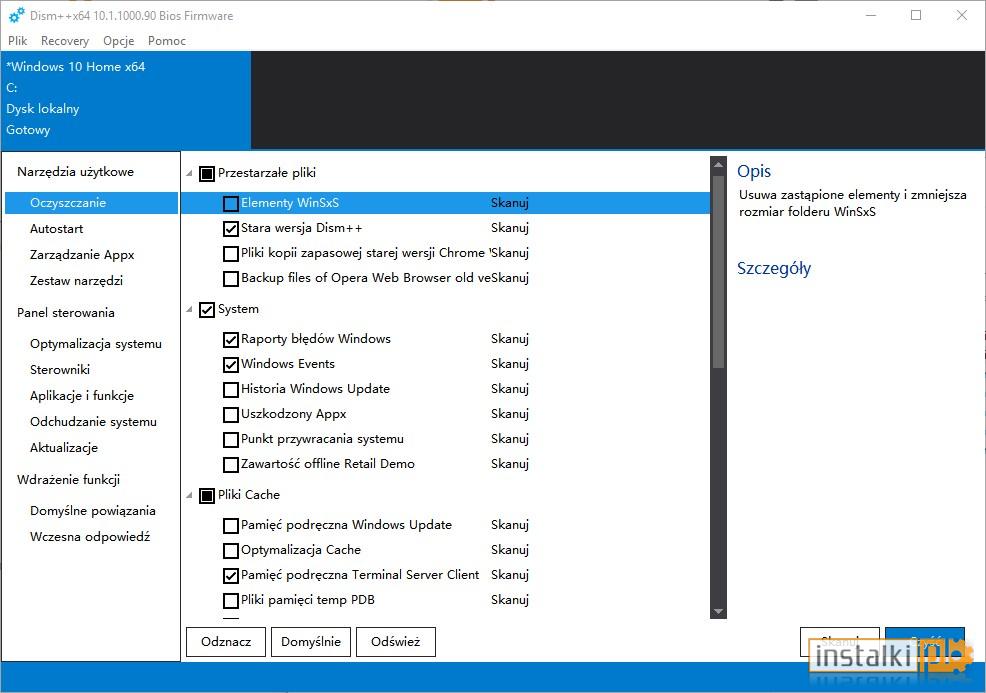Open the Szczegóły link

[x=773, y=268]
